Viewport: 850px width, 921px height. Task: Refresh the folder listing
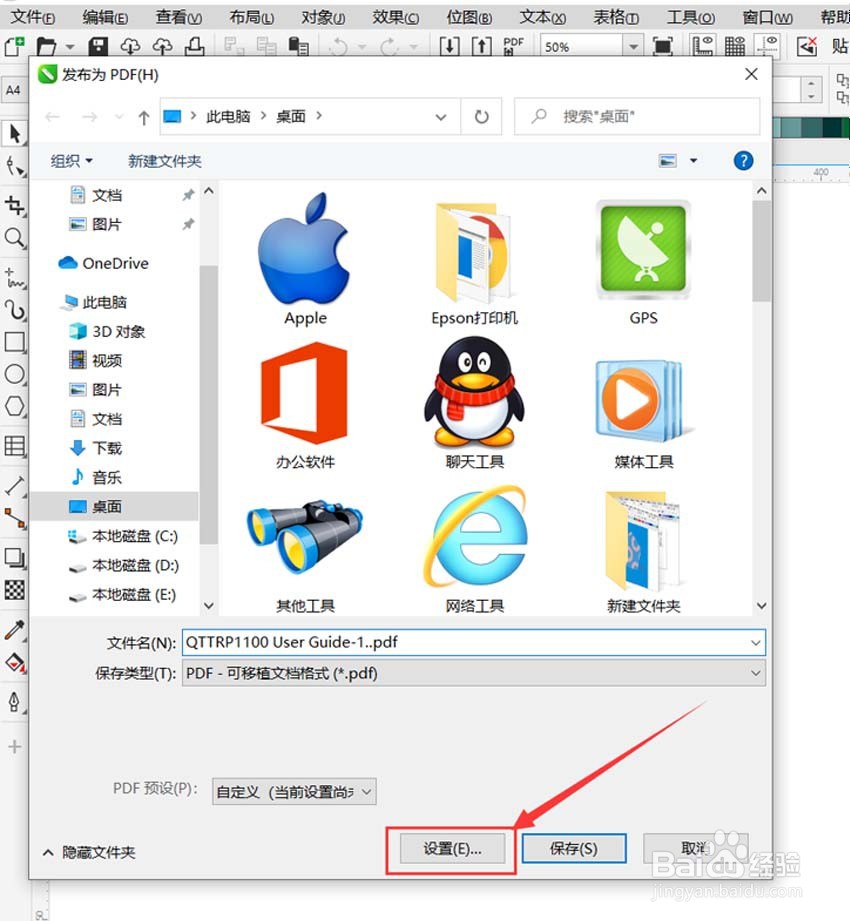(x=481, y=117)
